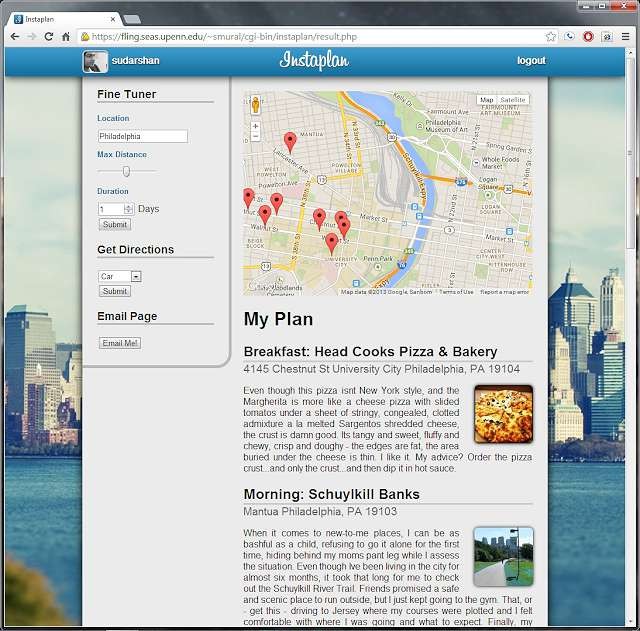The height and width of the screenshot is (631, 640).
Task: Open sudarshan's profile avatar
Action: [x=95, y=62]
